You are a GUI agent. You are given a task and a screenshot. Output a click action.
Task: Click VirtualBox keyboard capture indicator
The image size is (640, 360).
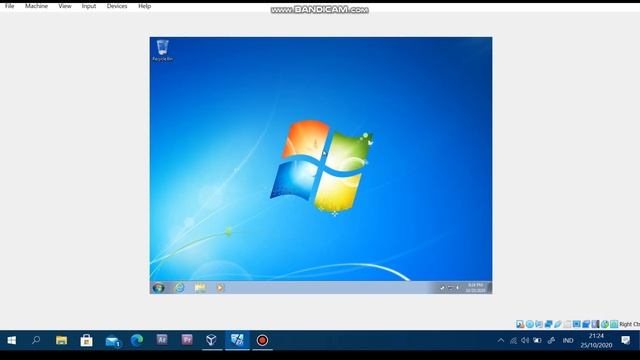tap(614, 324)
